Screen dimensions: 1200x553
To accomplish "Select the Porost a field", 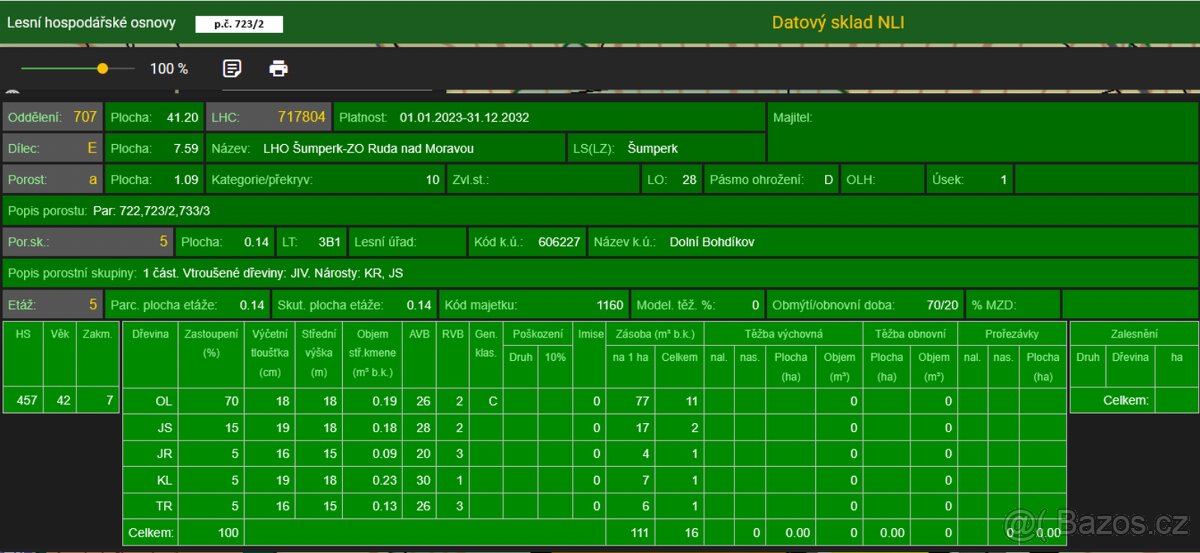I will click(x=52, y=180).
